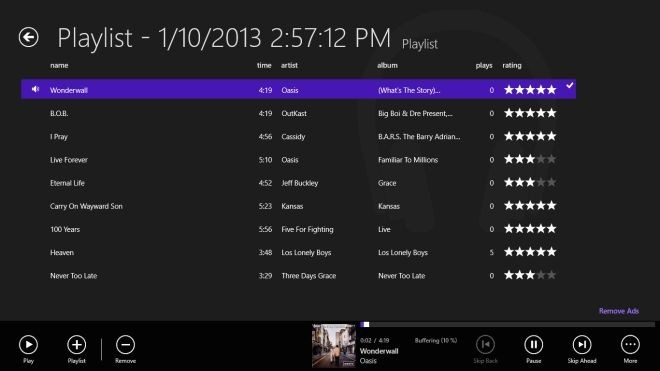Select the 100 Years song
The height and width of the screenshot is (371, 660).
(298, 229)
